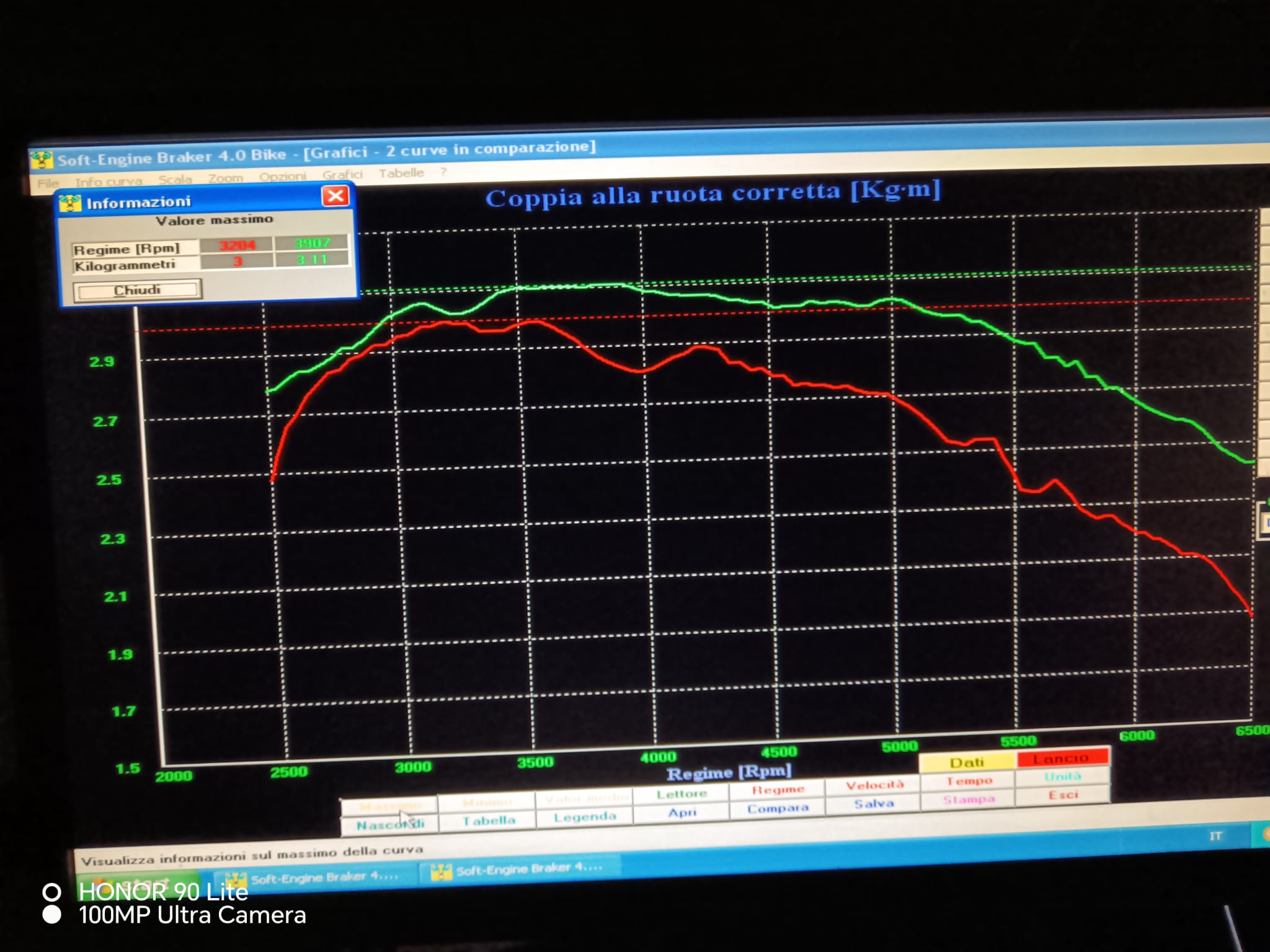Click the Salva button
This screenshot has width=1270, height=952.
[874, 804]
